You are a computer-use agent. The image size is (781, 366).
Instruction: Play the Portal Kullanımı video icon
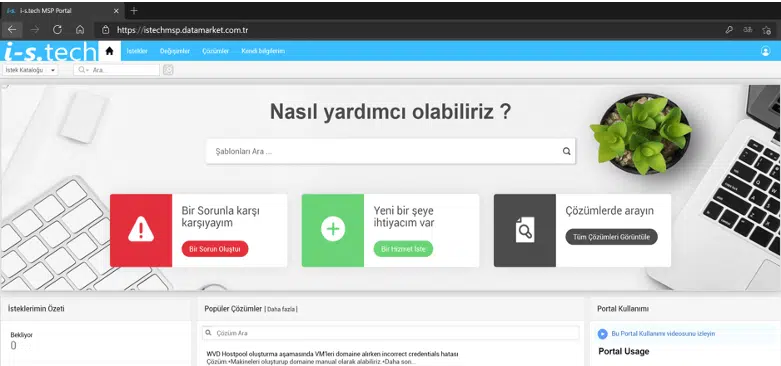[602, 334]
